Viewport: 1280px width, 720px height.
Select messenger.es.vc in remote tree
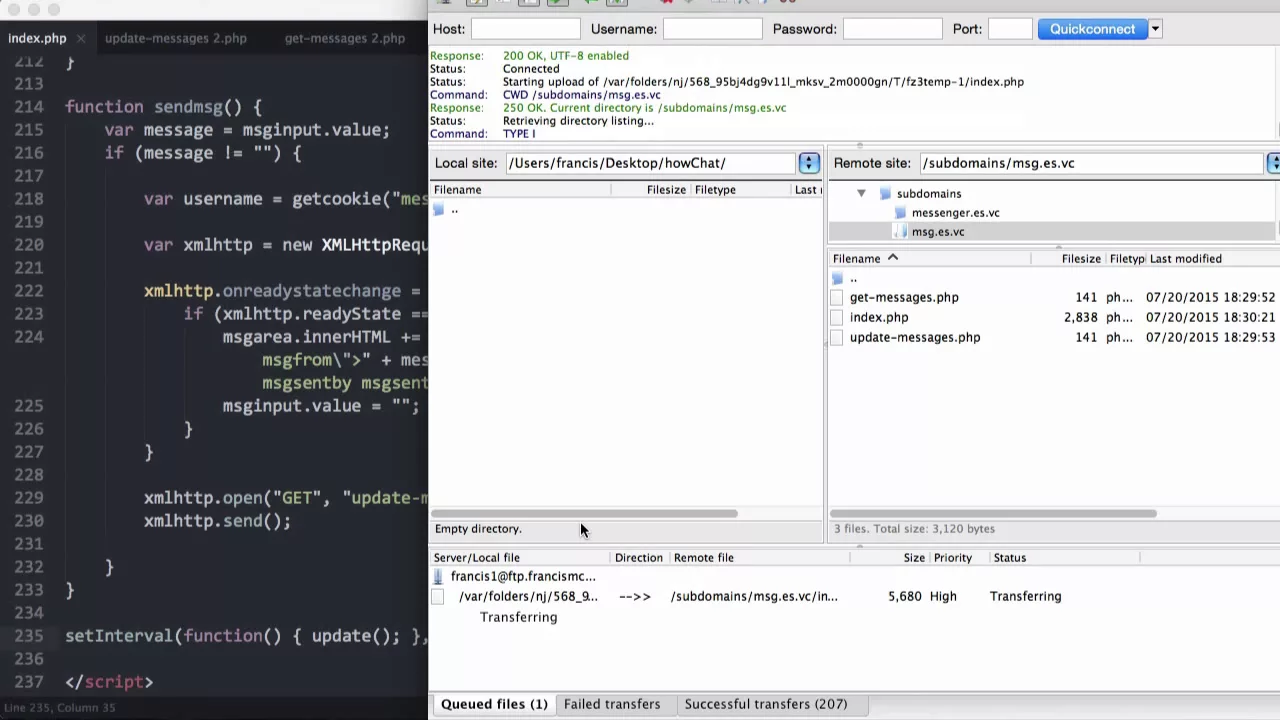(x=955, y=213)
